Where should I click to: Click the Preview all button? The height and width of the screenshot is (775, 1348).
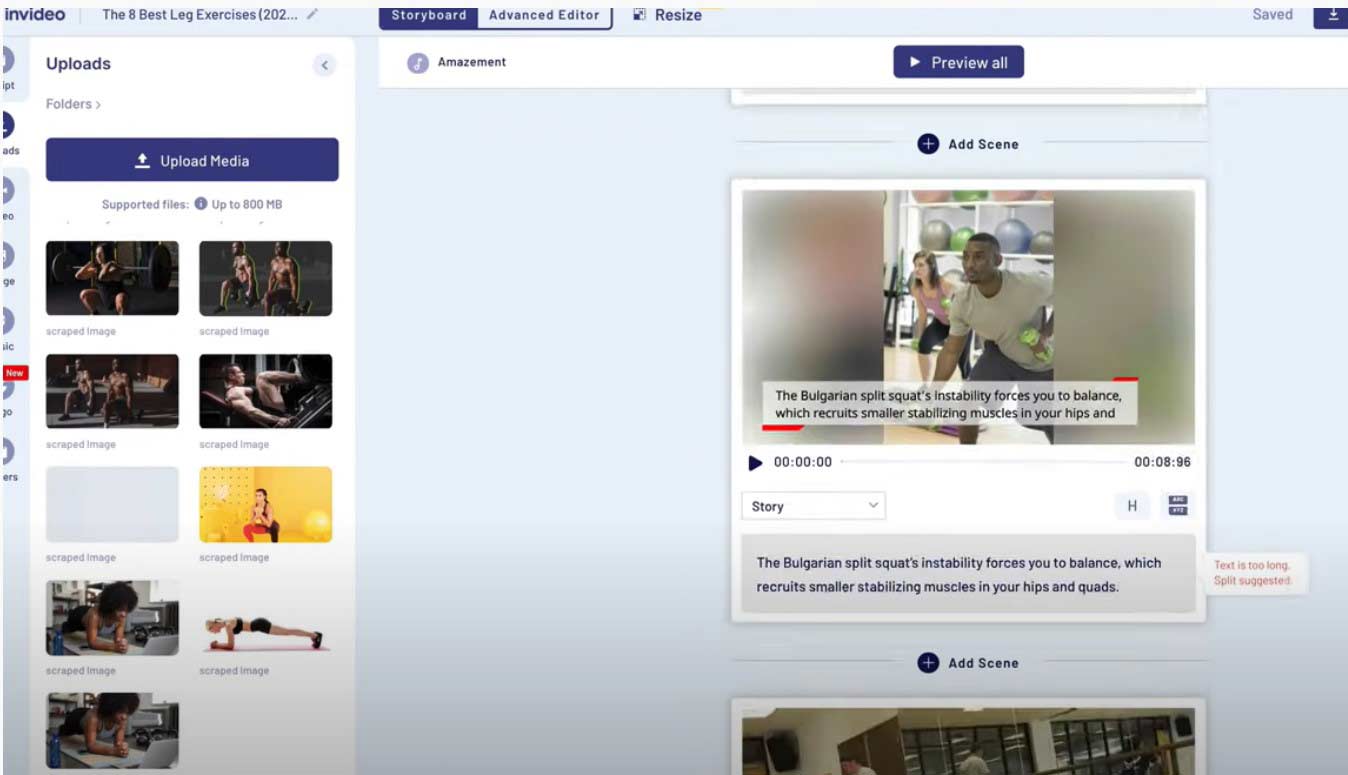(958, 62)
